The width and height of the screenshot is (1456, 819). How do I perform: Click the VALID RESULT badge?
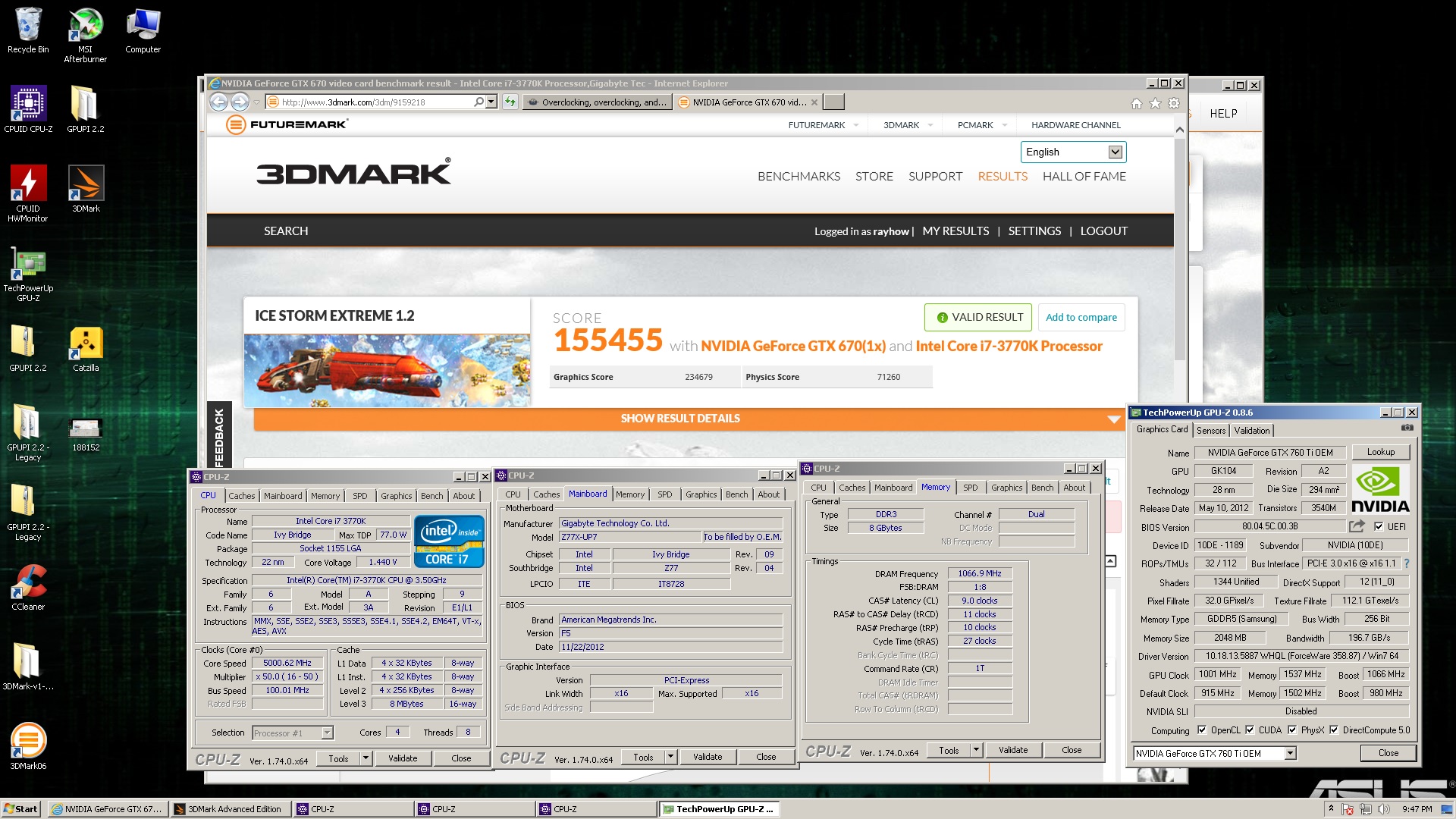coord(978,317)
